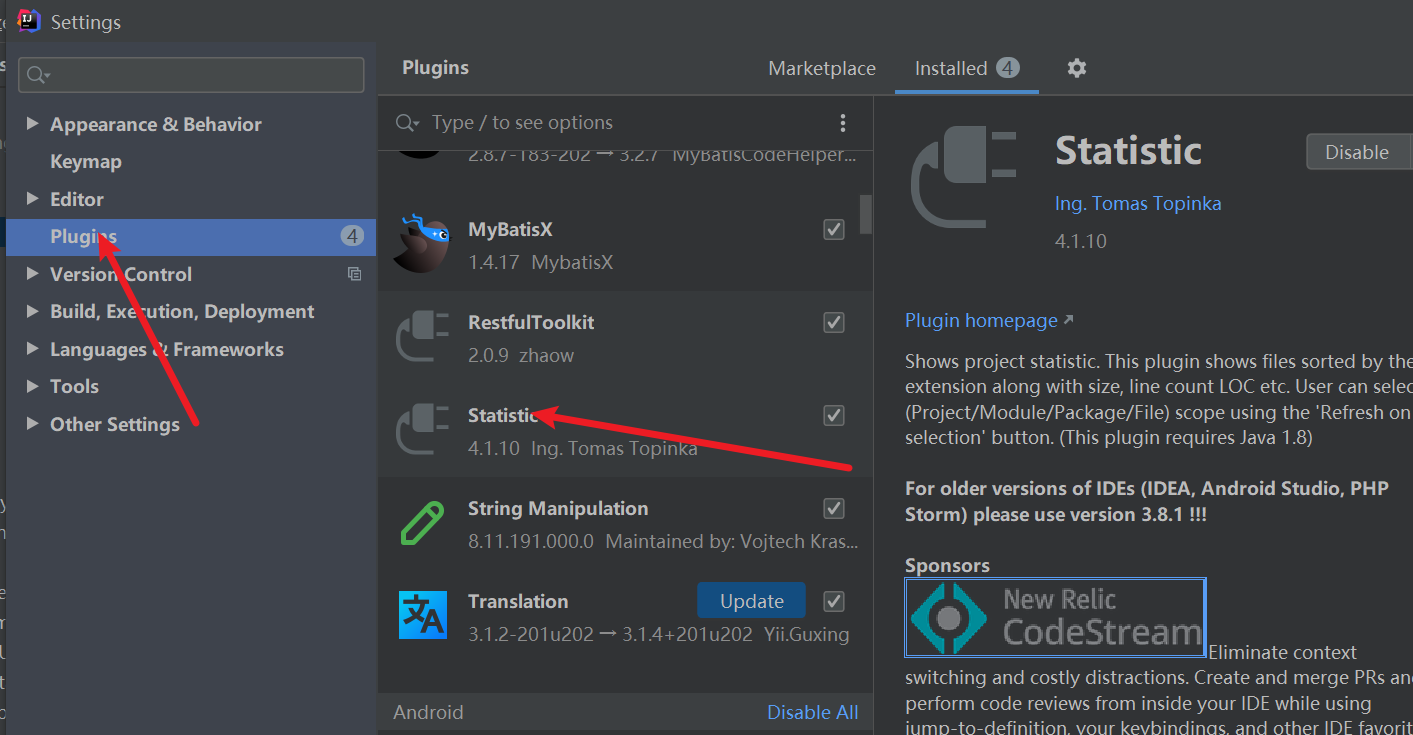Expand the Other Settings node

point(32,423)
